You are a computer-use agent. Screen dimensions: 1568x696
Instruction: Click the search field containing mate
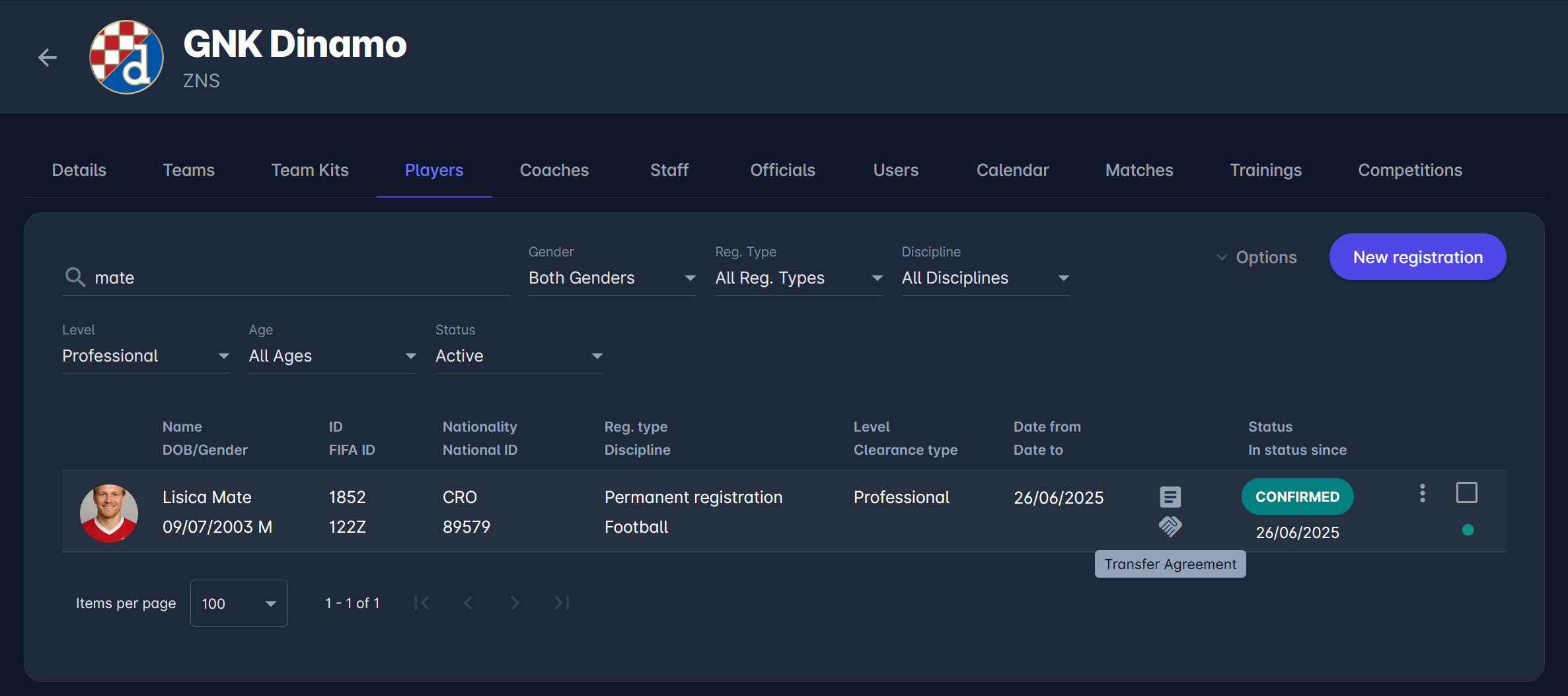click(x=286, y=278)
